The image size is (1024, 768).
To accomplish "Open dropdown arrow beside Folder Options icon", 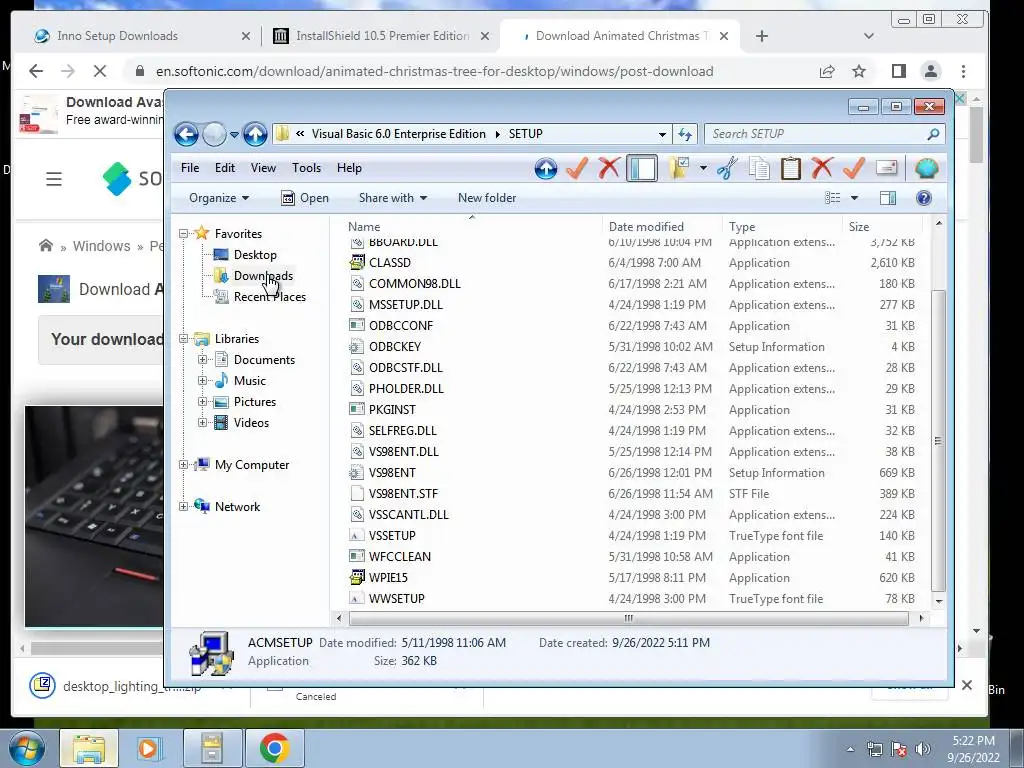I will coord(703,168).
